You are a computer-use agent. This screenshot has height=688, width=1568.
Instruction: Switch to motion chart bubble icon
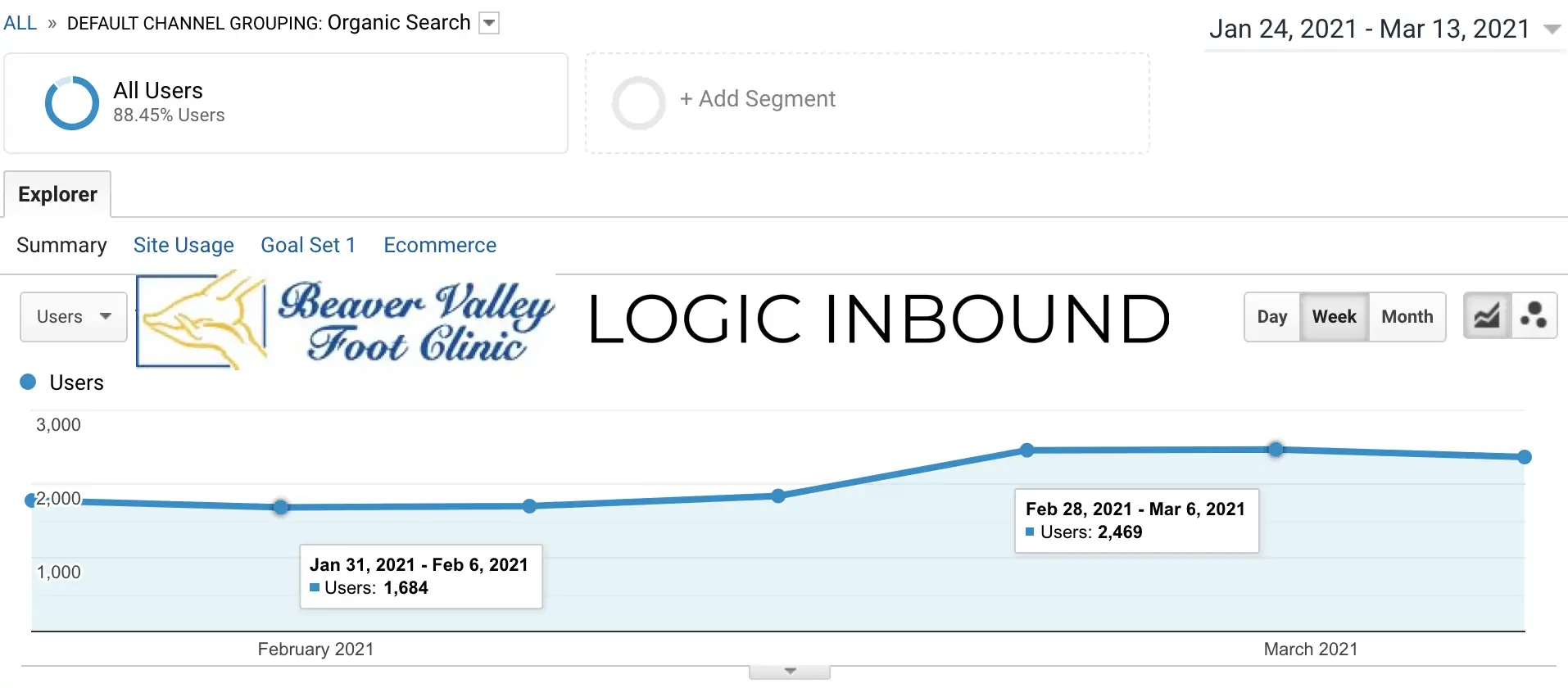pyautogui.click(x=1534, y=316)
